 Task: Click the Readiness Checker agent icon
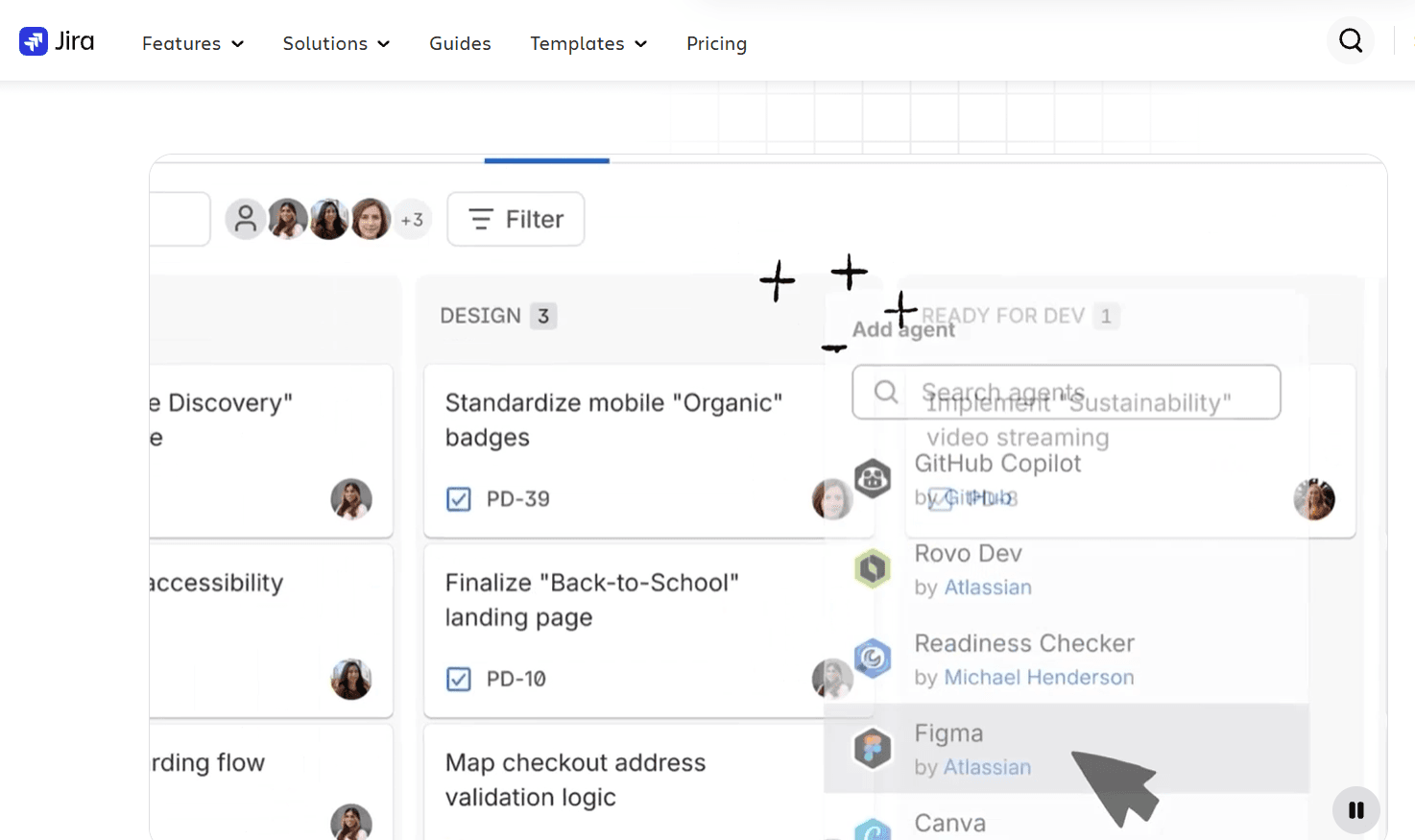coord(873,659)
